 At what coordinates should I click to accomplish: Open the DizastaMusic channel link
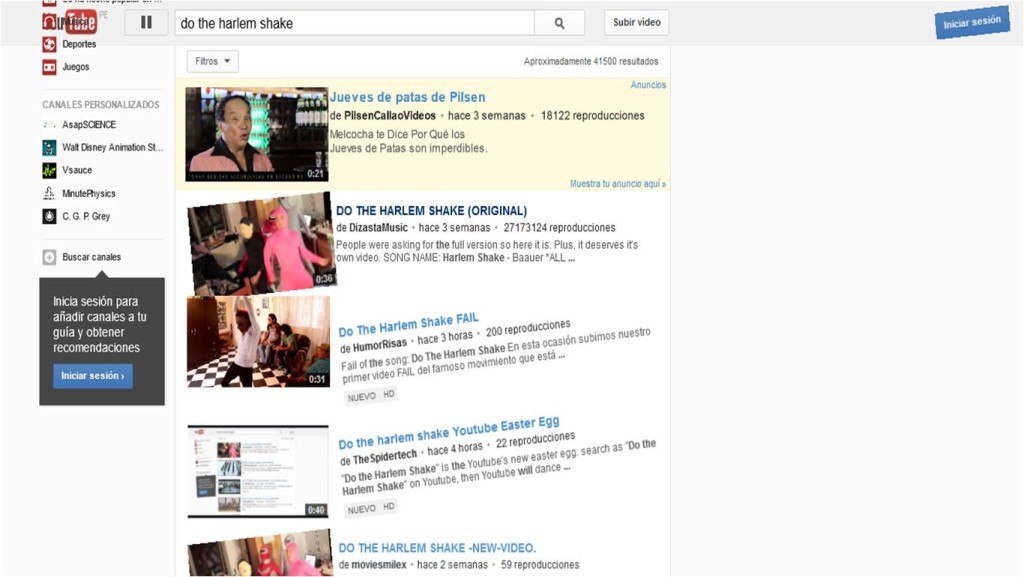tap(378, 228)
